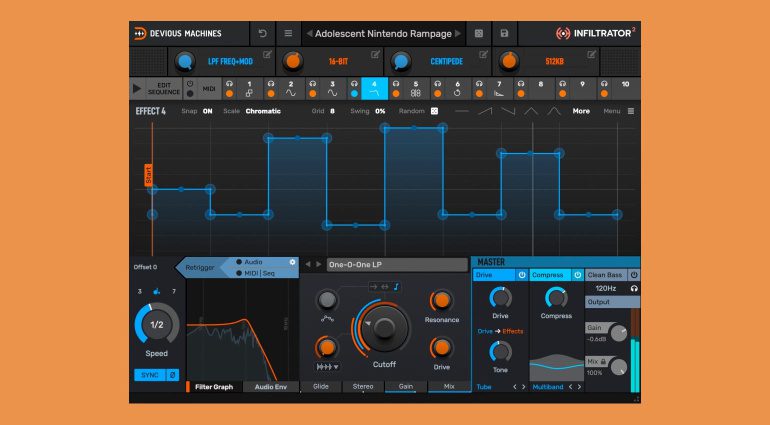Switch to next Tube drive type
770x425 pixels.
tap(523, 387)
